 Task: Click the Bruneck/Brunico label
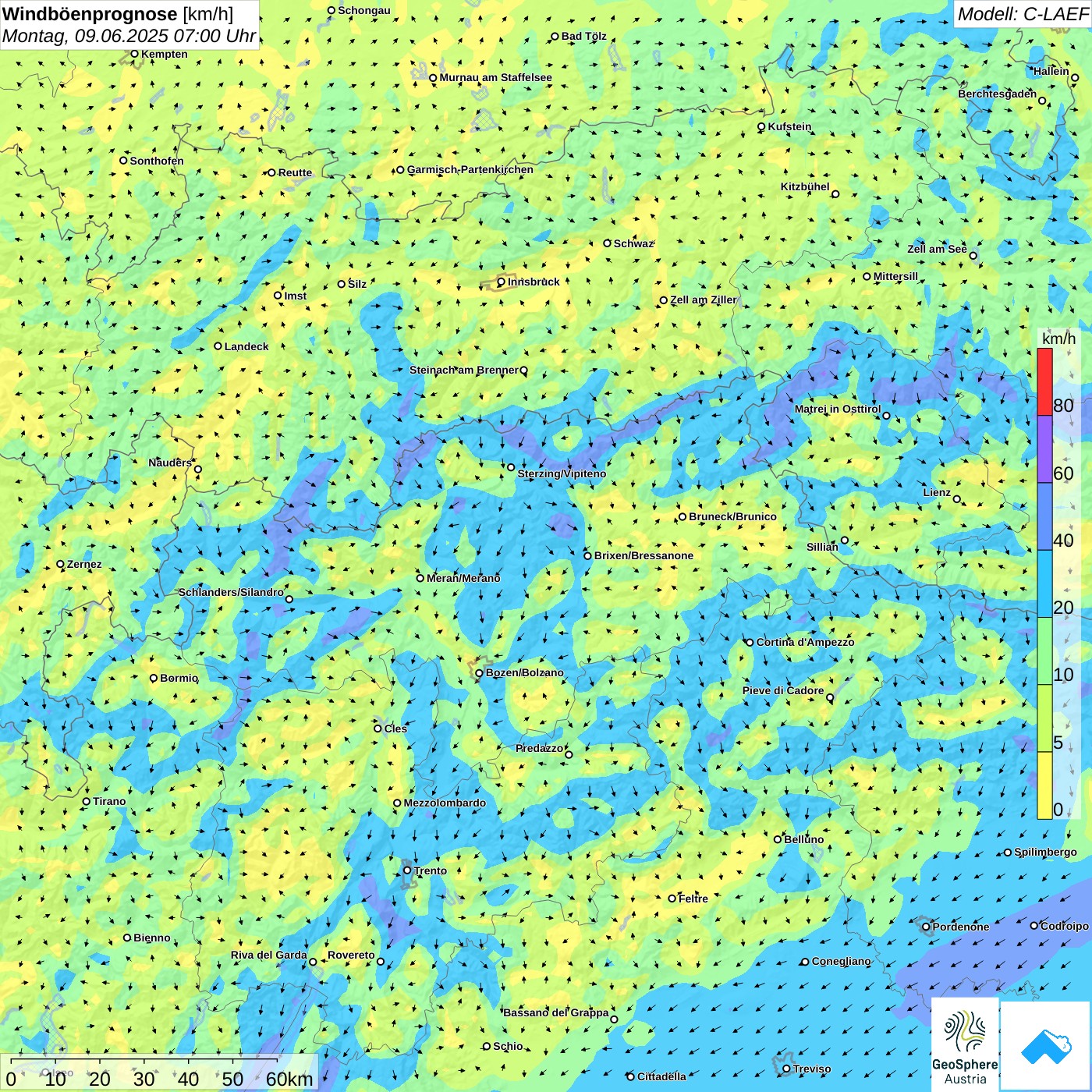pos(732,516)
